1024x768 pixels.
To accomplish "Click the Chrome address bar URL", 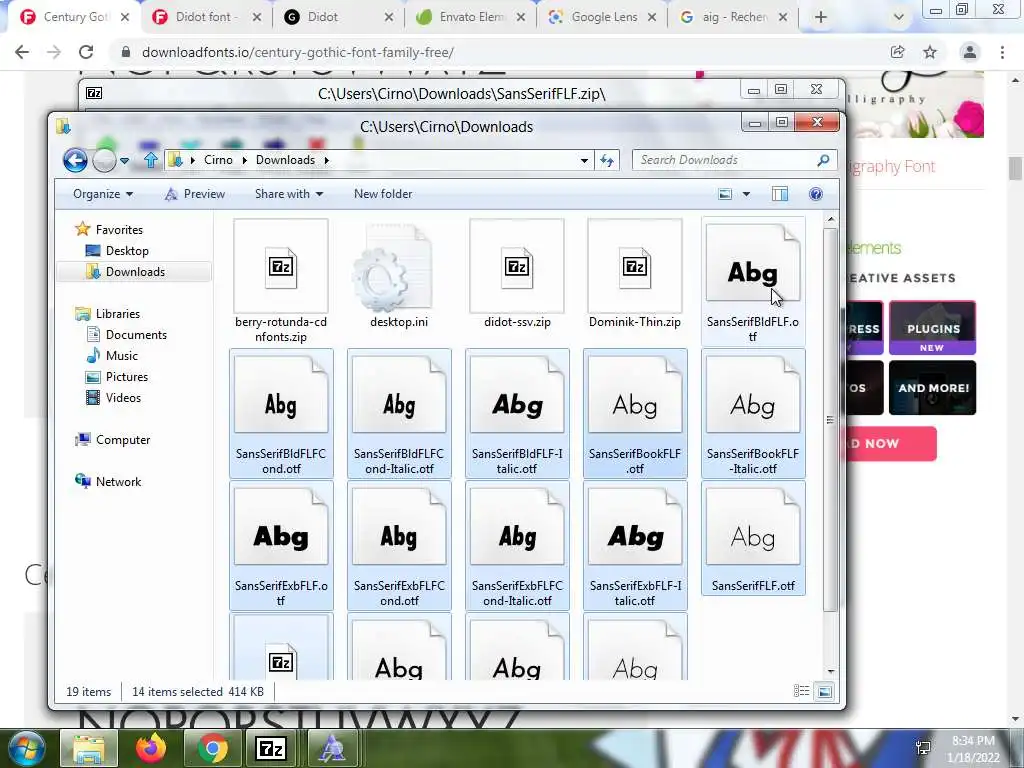I will coord(298,52).
